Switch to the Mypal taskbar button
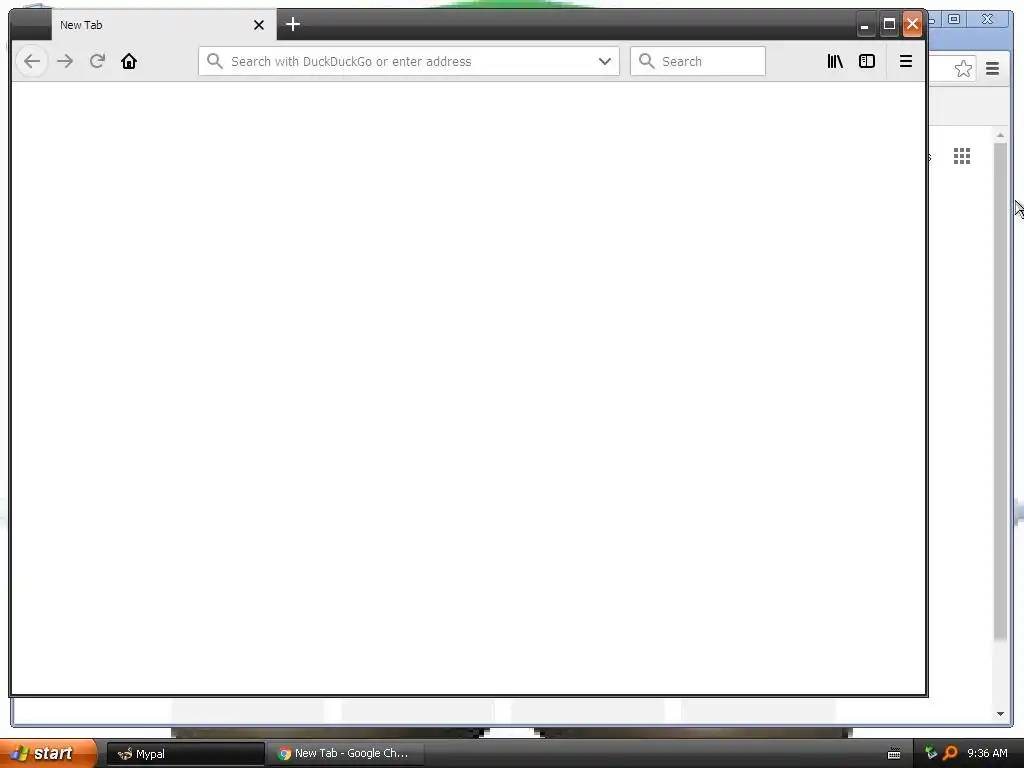The image size is (1024, 768). [185, 754]
